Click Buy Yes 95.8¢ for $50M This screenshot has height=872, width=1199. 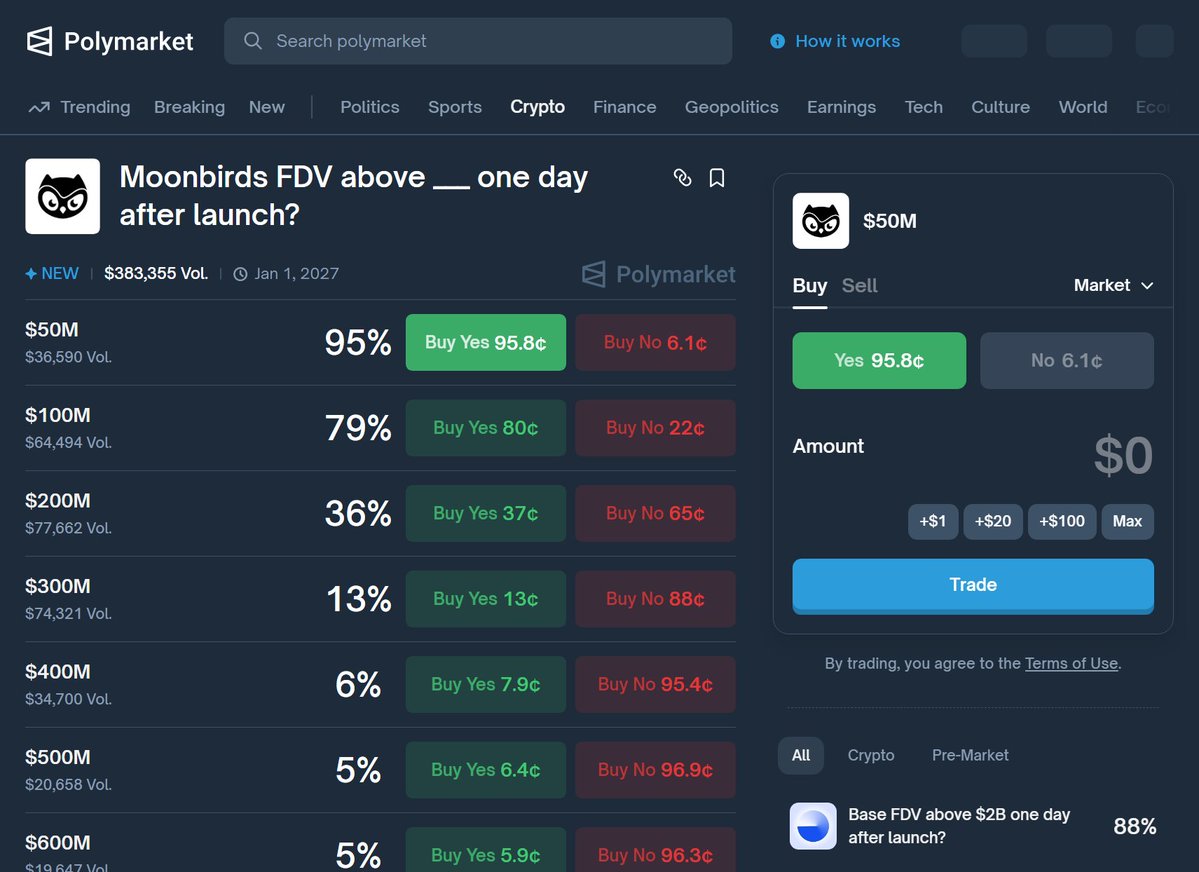486,343
